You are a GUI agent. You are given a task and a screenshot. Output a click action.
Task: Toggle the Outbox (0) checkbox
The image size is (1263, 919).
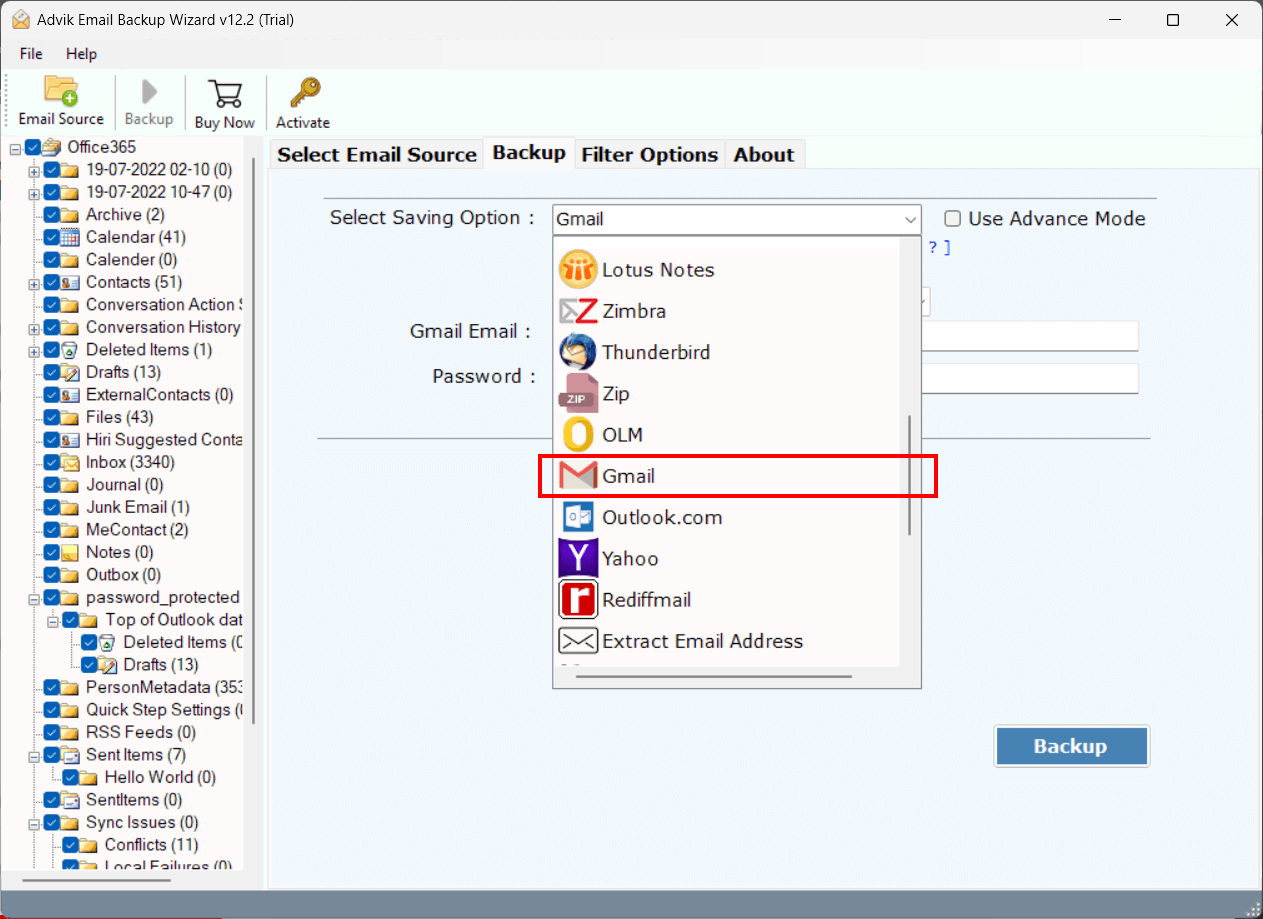(x=52, y=575)
